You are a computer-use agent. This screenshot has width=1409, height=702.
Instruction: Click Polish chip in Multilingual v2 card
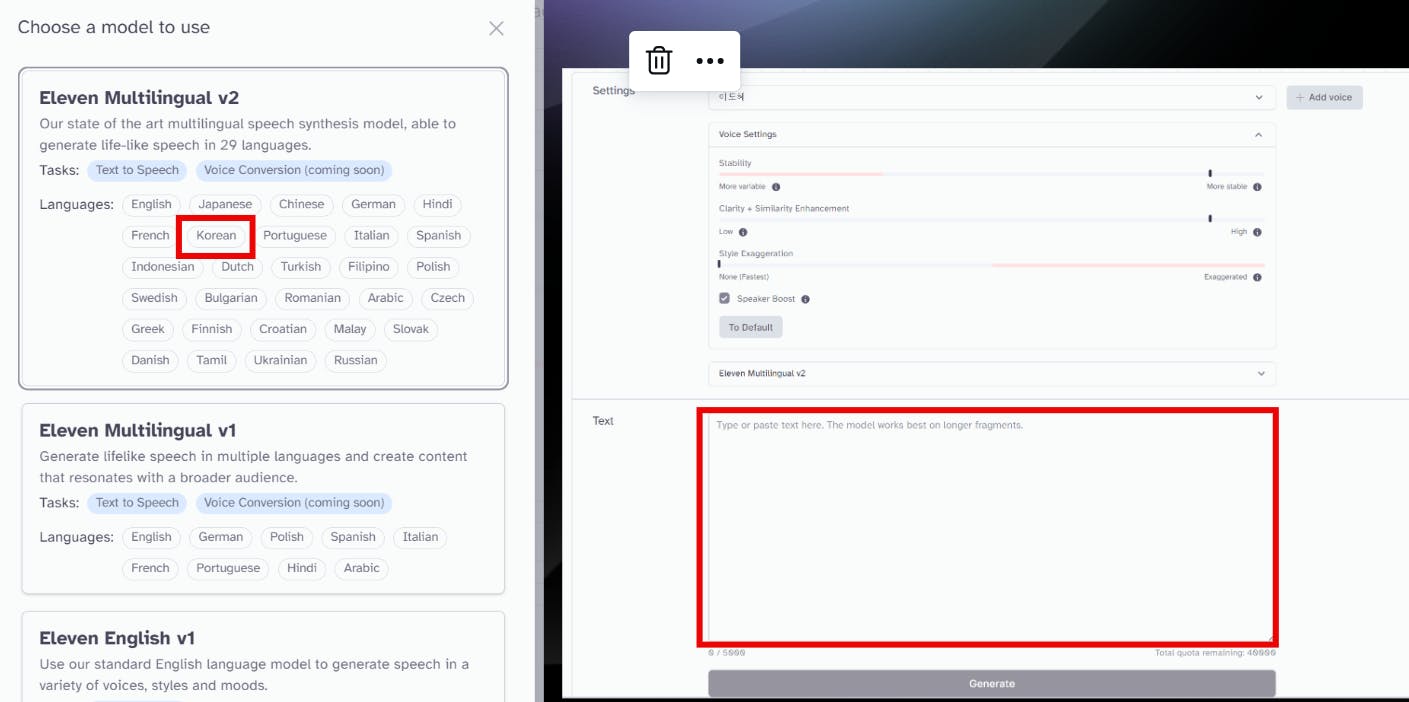coord(433,267)
